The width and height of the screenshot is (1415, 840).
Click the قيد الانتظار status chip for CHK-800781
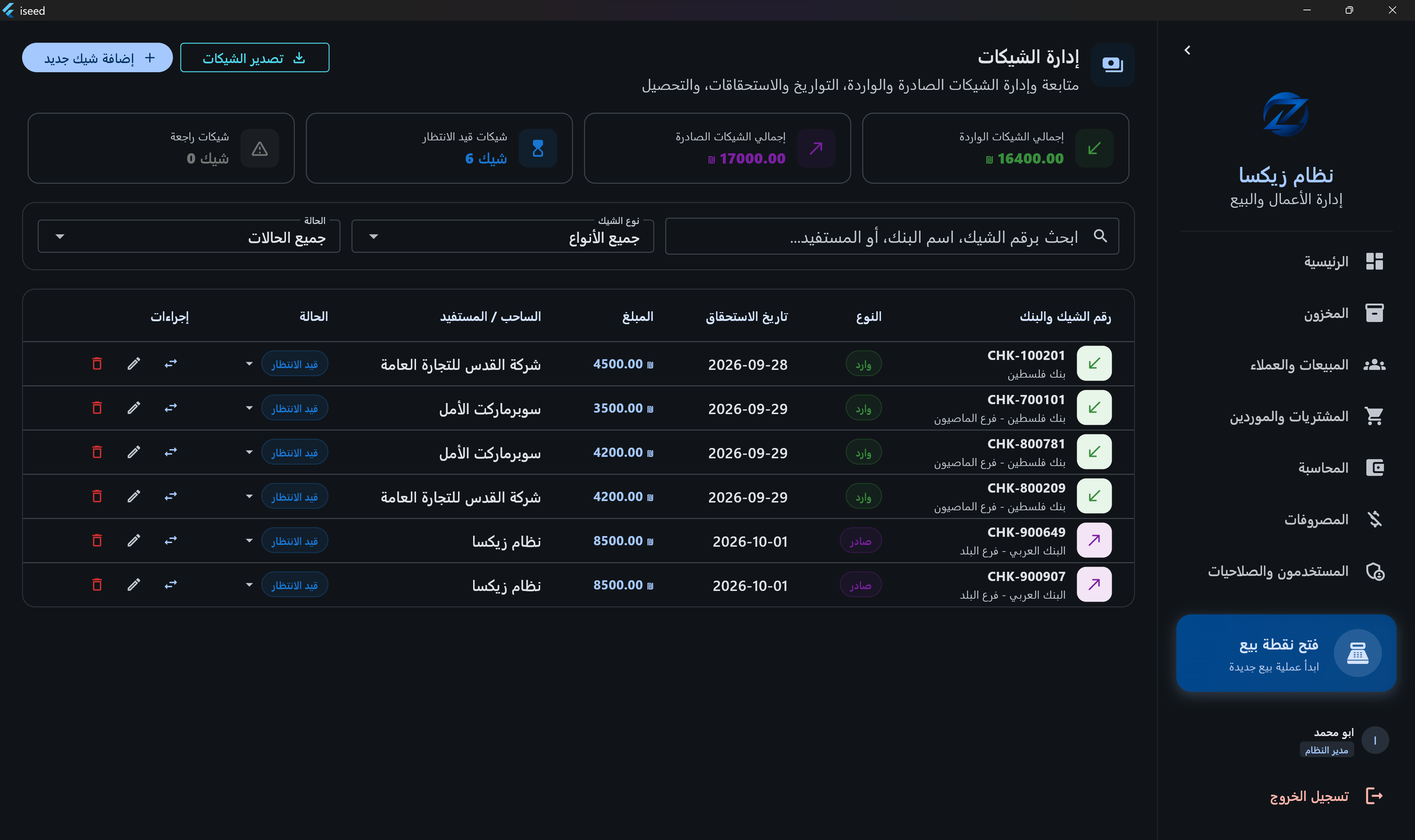pos(294,452)
